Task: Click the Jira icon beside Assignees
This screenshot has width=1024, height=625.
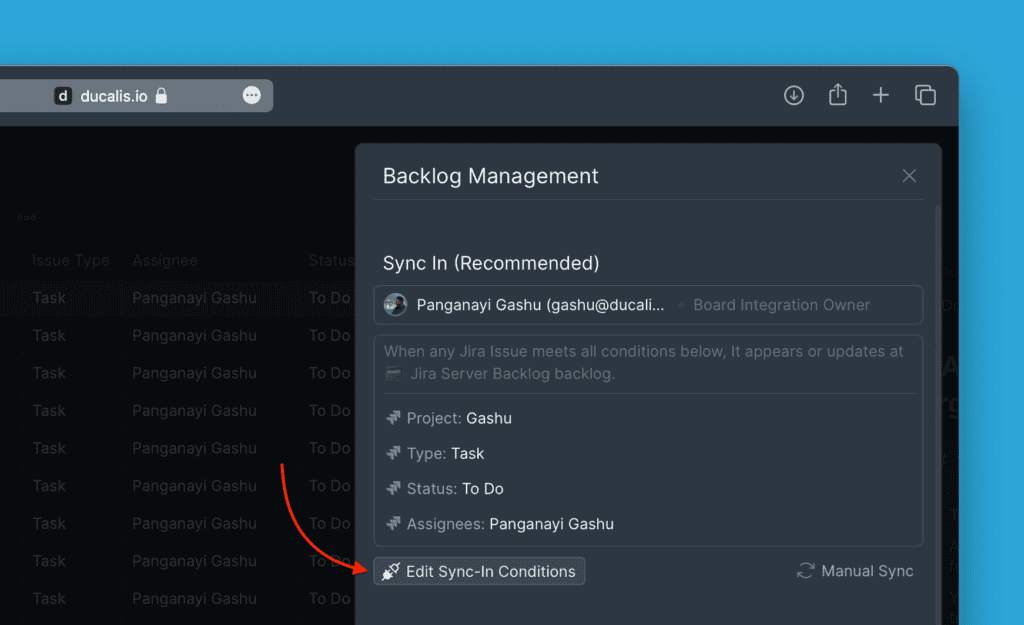Action: [393, 523]
